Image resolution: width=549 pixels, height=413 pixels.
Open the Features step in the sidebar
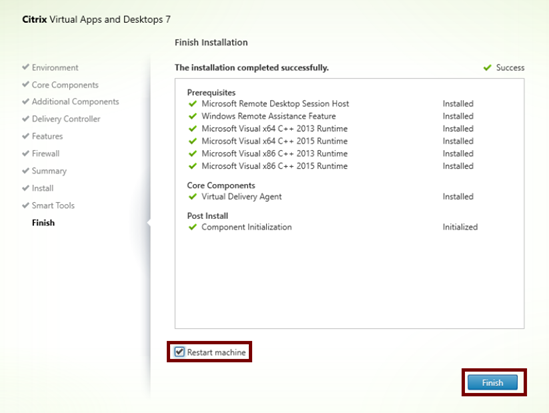coord(47,136)
